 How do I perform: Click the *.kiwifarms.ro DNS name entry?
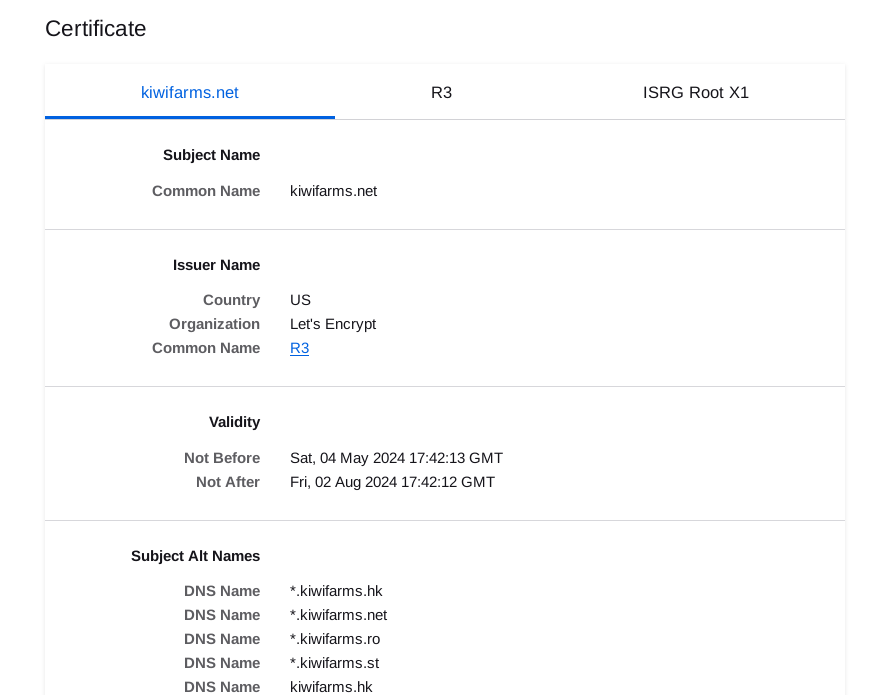[x=335, y=639]
